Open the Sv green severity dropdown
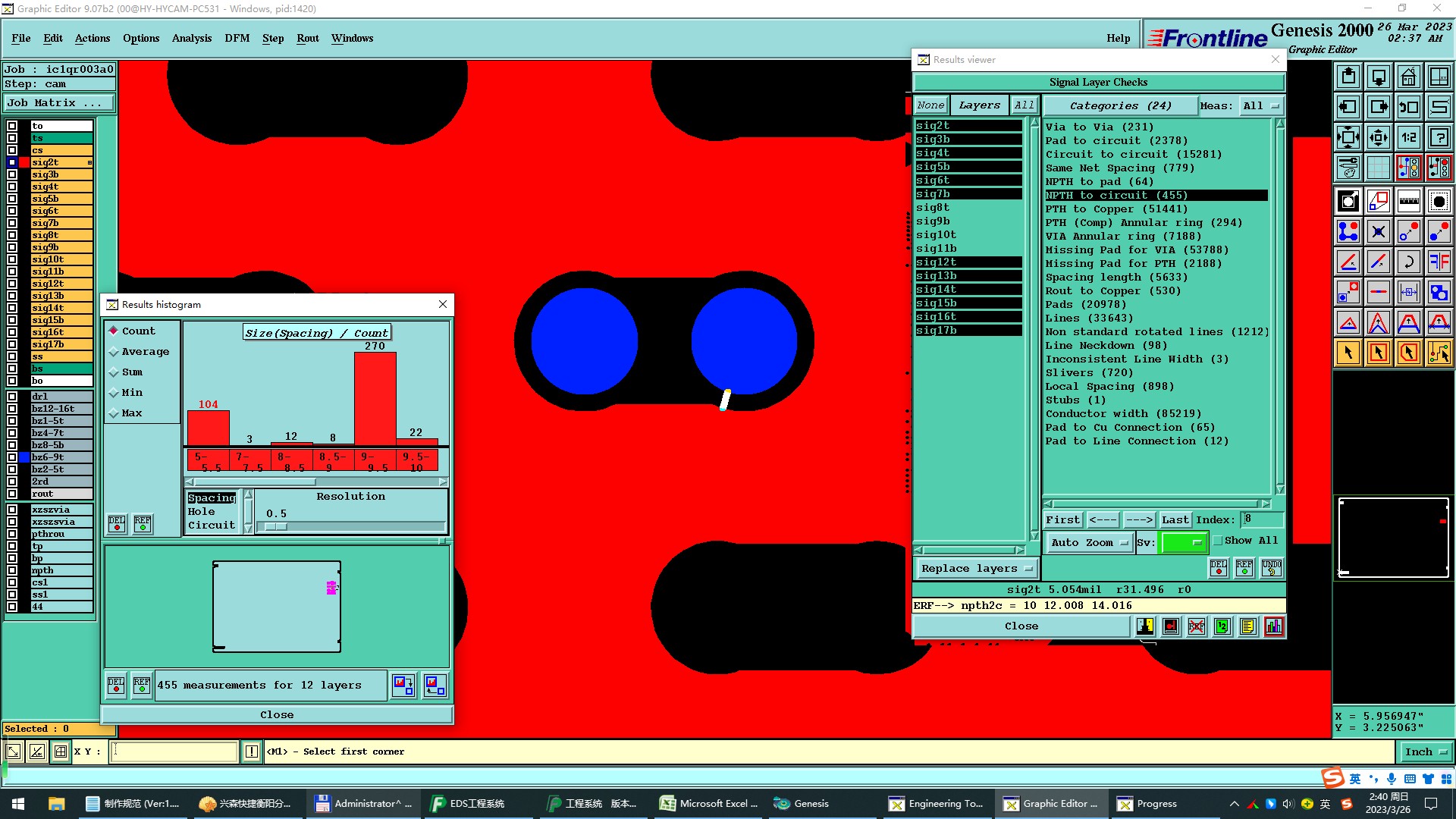The height and width of the screenshot is (819, 1456). click(x=1183, y=543)
